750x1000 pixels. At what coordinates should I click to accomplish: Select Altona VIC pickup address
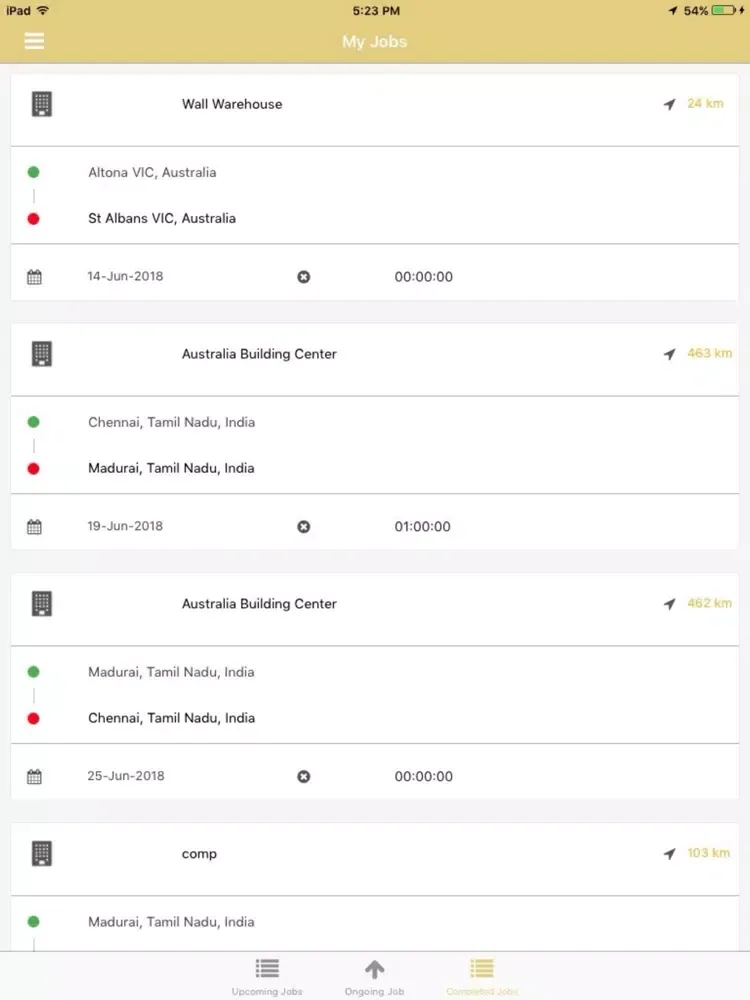click(x=152, y=172)
